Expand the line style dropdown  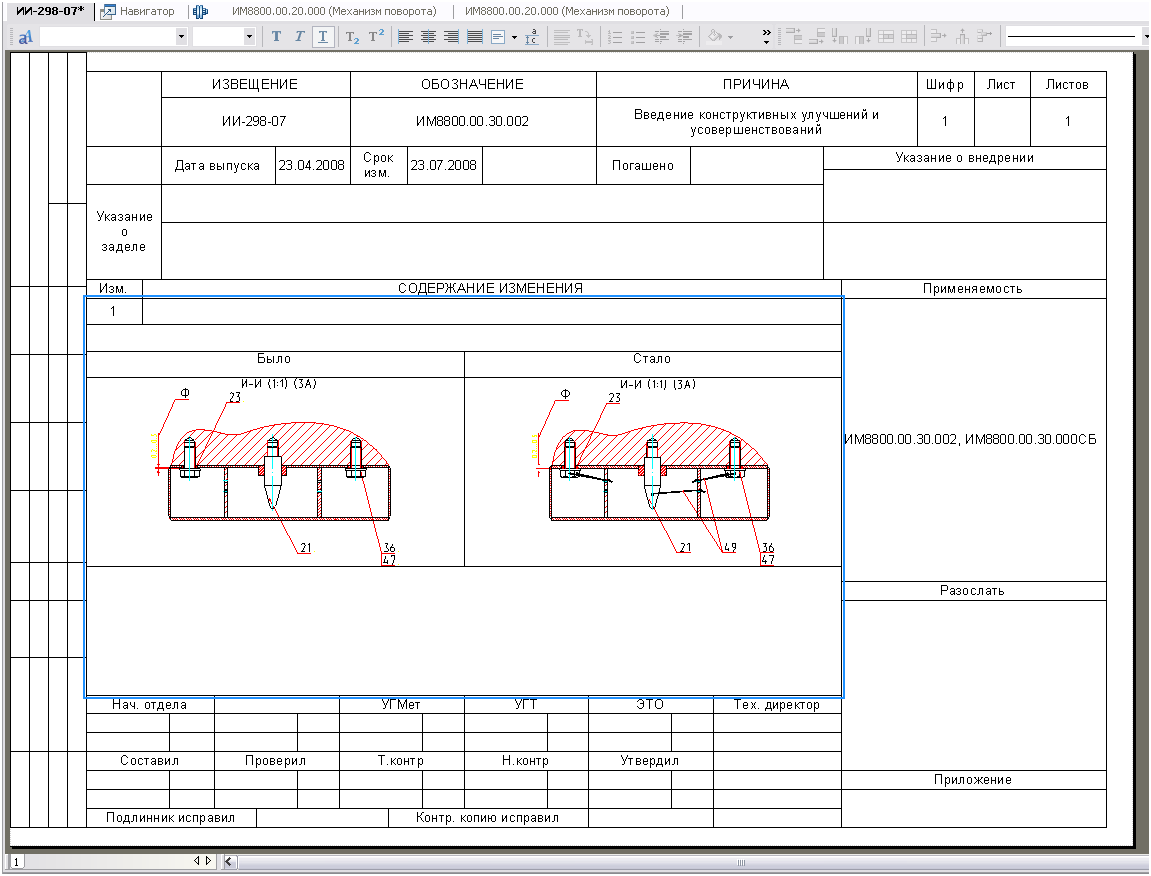pyautogui.click(x=1145, y=37)
